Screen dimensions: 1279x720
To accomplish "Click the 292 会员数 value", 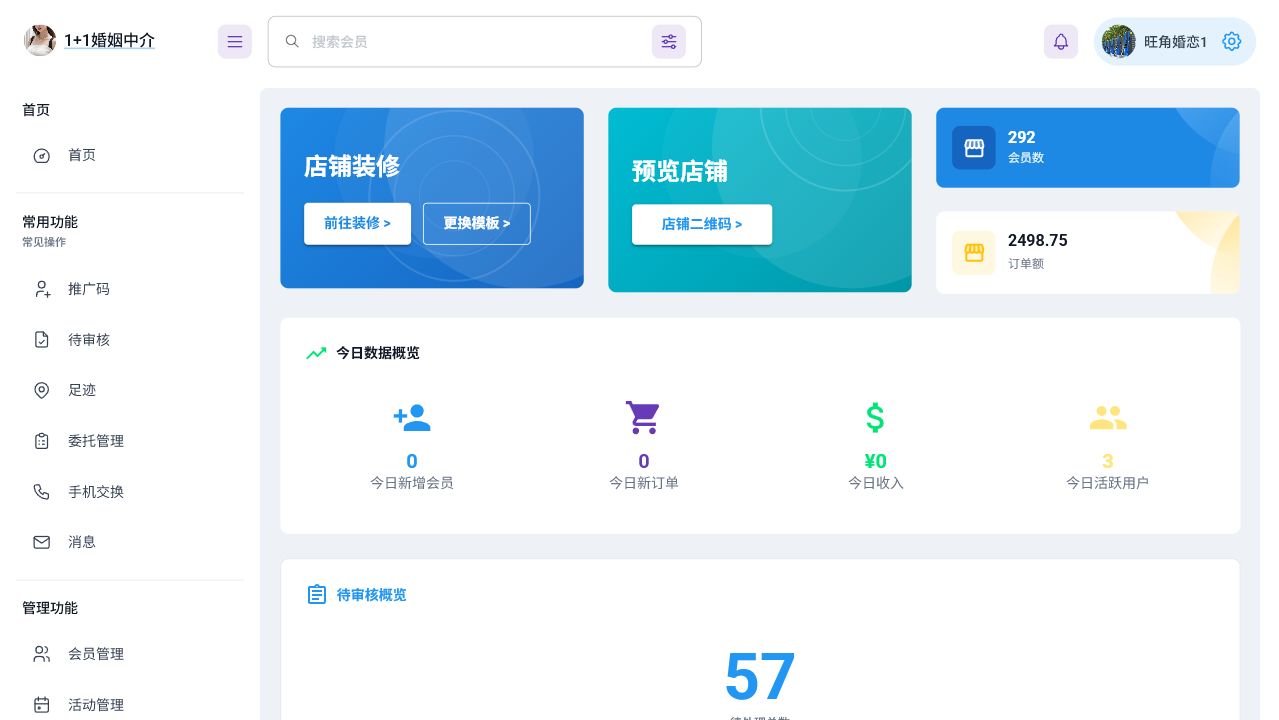I will (1021, 138).
